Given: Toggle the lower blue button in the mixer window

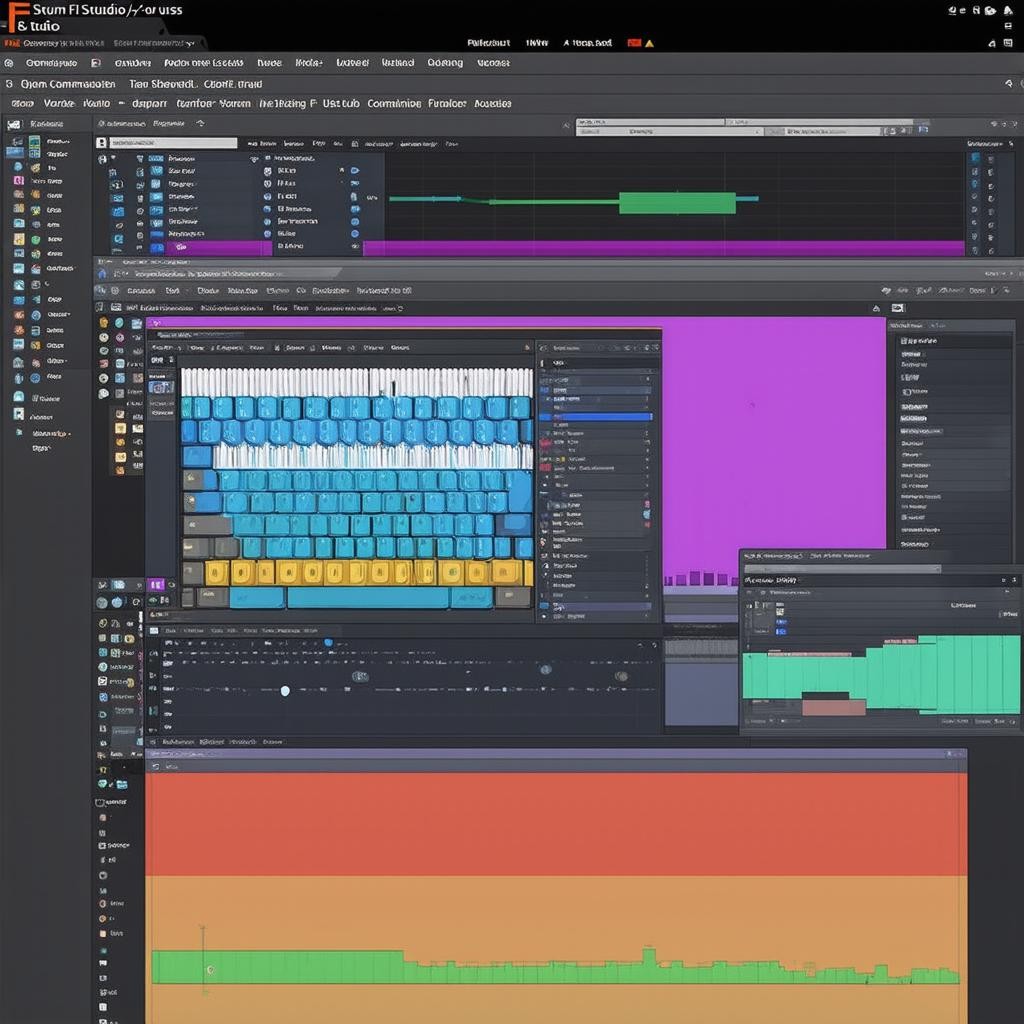Looking at the screenshot, I should [781, 630].
